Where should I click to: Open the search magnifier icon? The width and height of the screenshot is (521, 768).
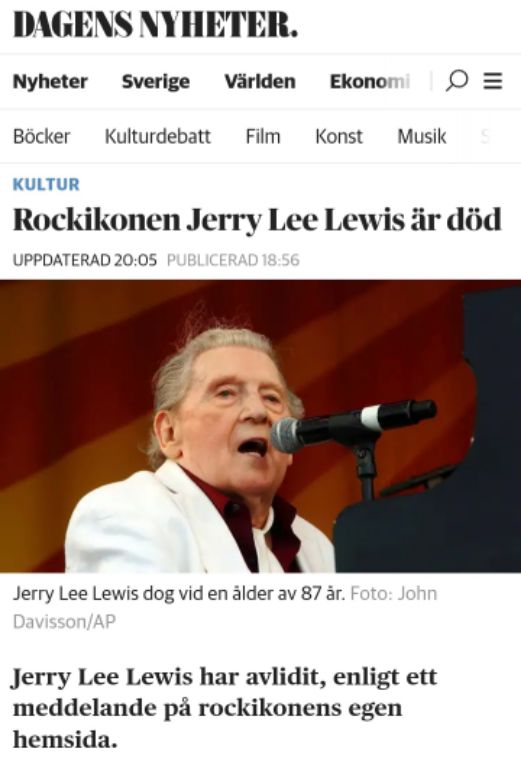pyautogui.click(x=456, y=81)
